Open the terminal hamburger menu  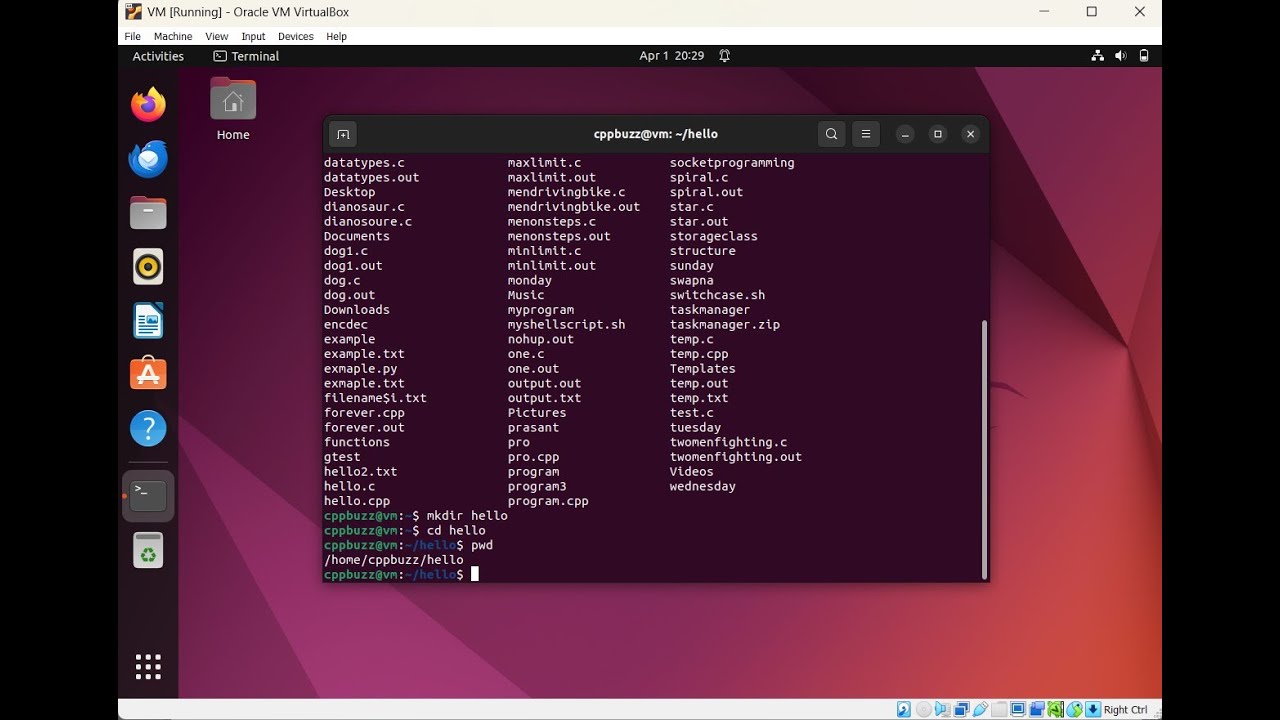[866, 134]
